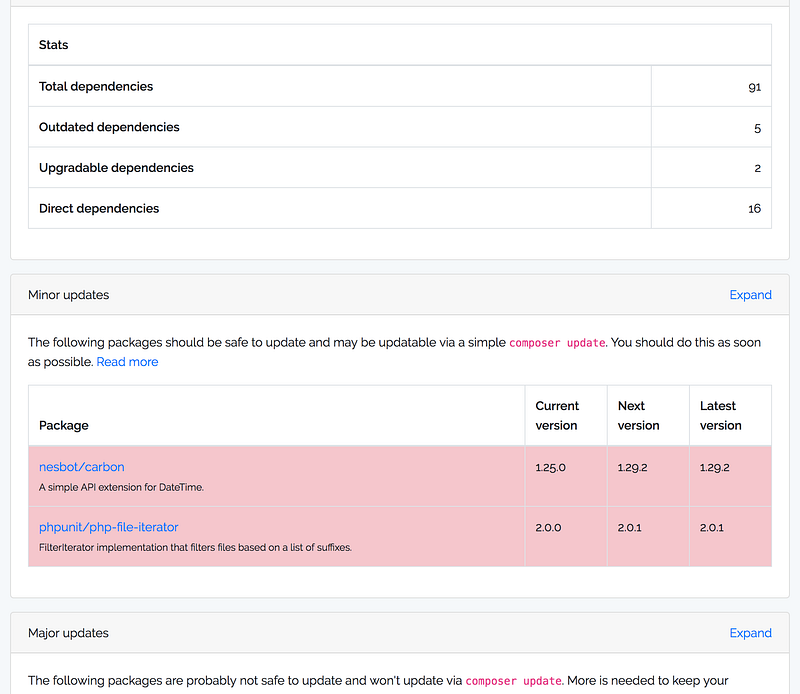Click the composer update code in Minor updates
Viewport: 800px width, 694px height.
point(557,343)
